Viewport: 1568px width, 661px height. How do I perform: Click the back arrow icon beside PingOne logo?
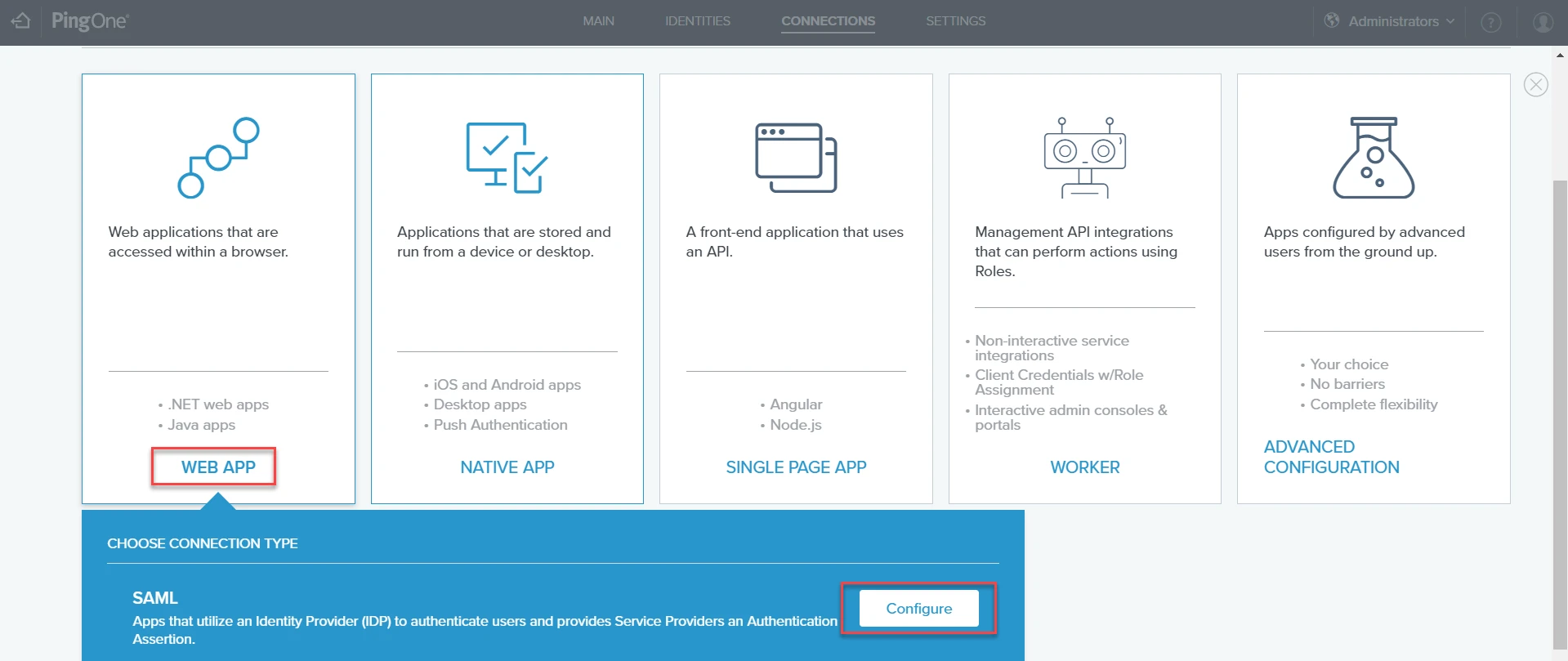click(20, 20)
